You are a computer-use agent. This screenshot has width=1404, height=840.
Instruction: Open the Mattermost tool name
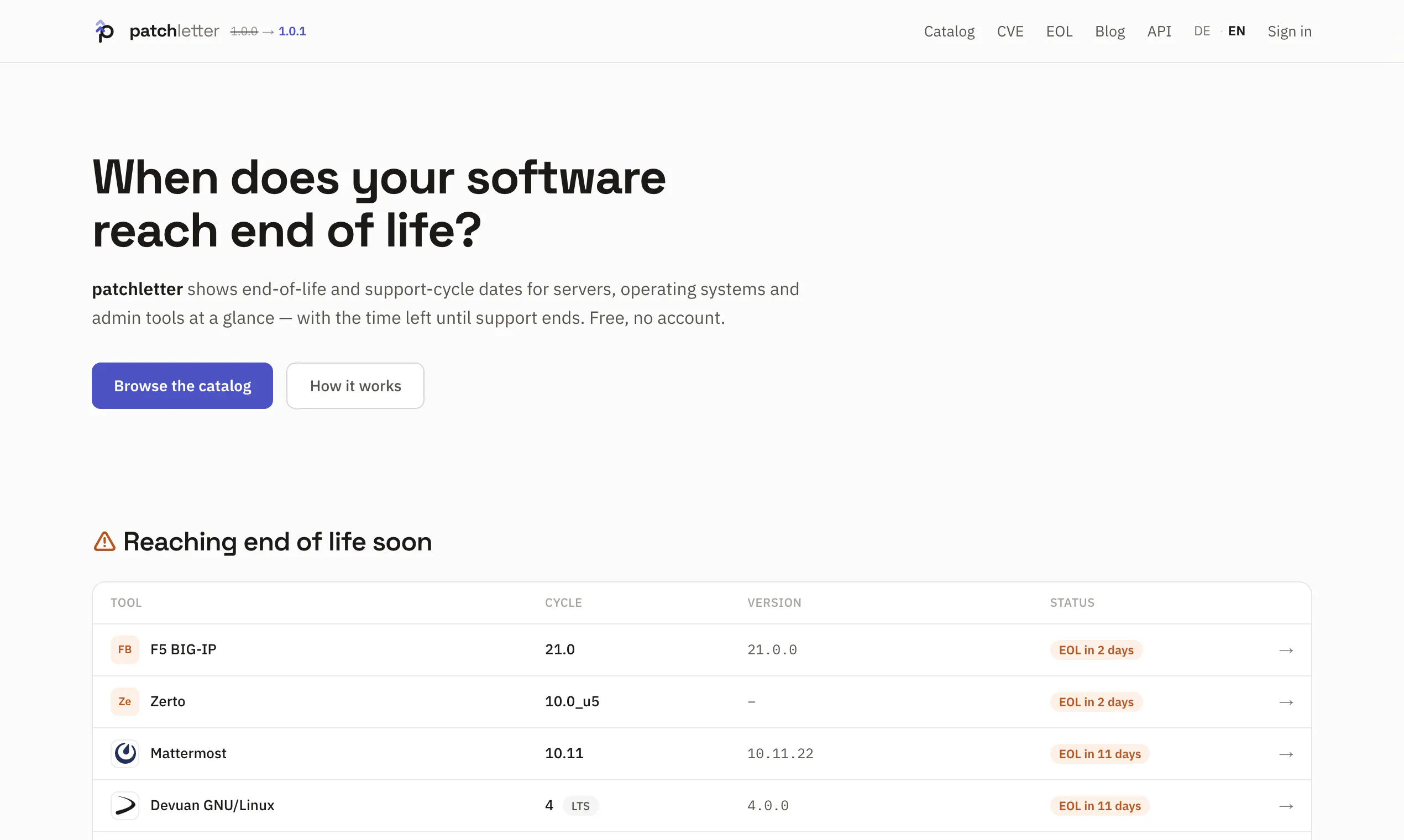coord(188,753)
